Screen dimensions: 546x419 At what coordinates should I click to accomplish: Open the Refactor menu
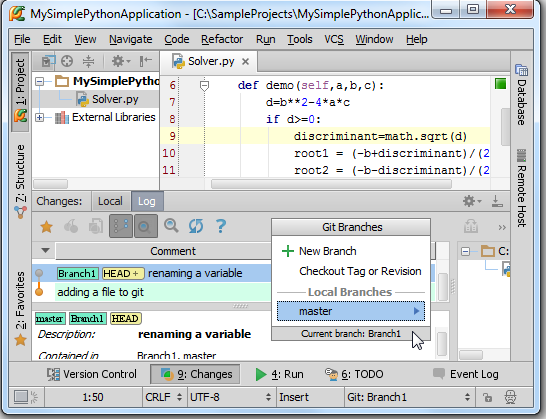point(222,39)
